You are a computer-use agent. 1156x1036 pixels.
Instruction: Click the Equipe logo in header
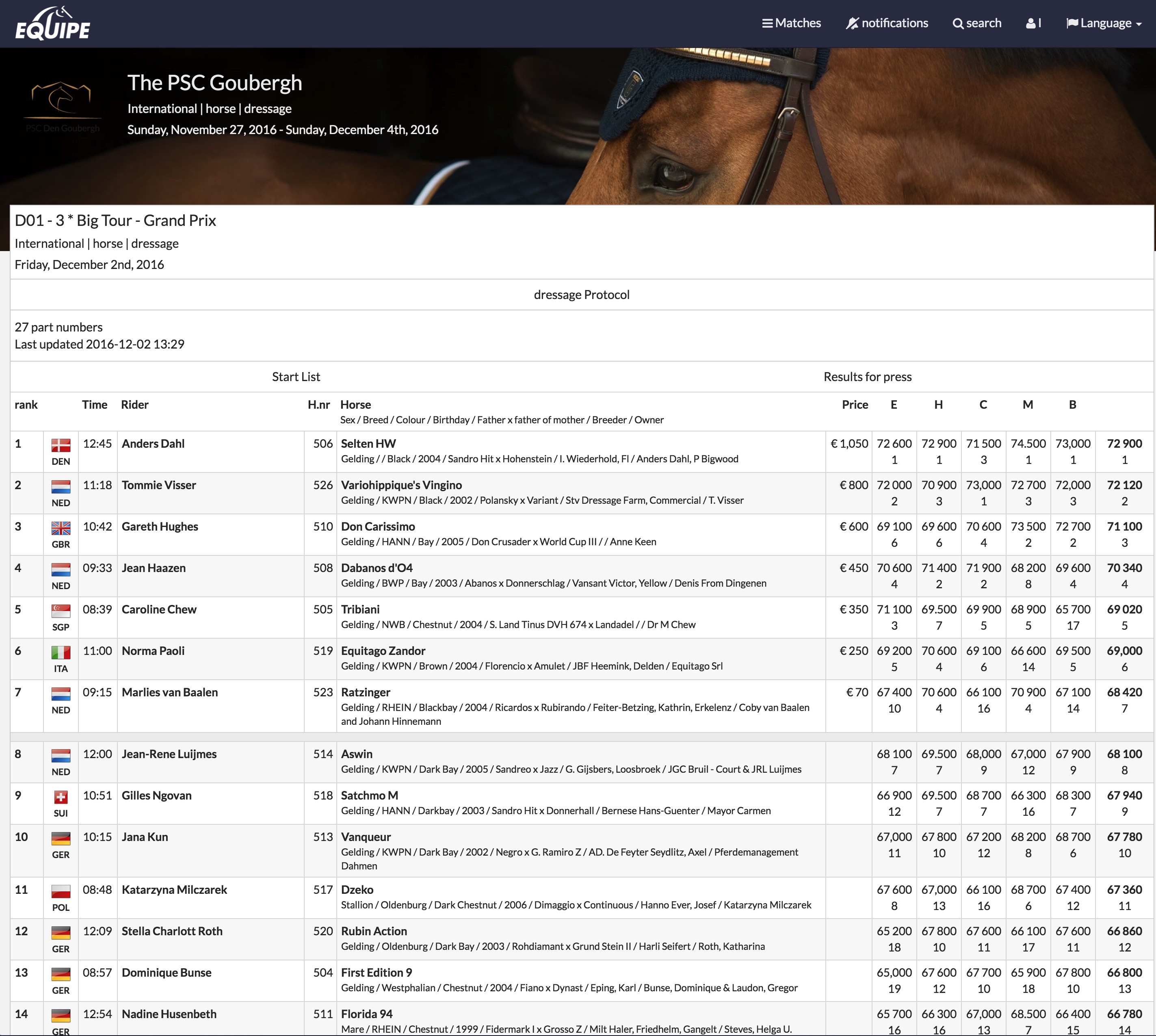(x=52, y=24)
